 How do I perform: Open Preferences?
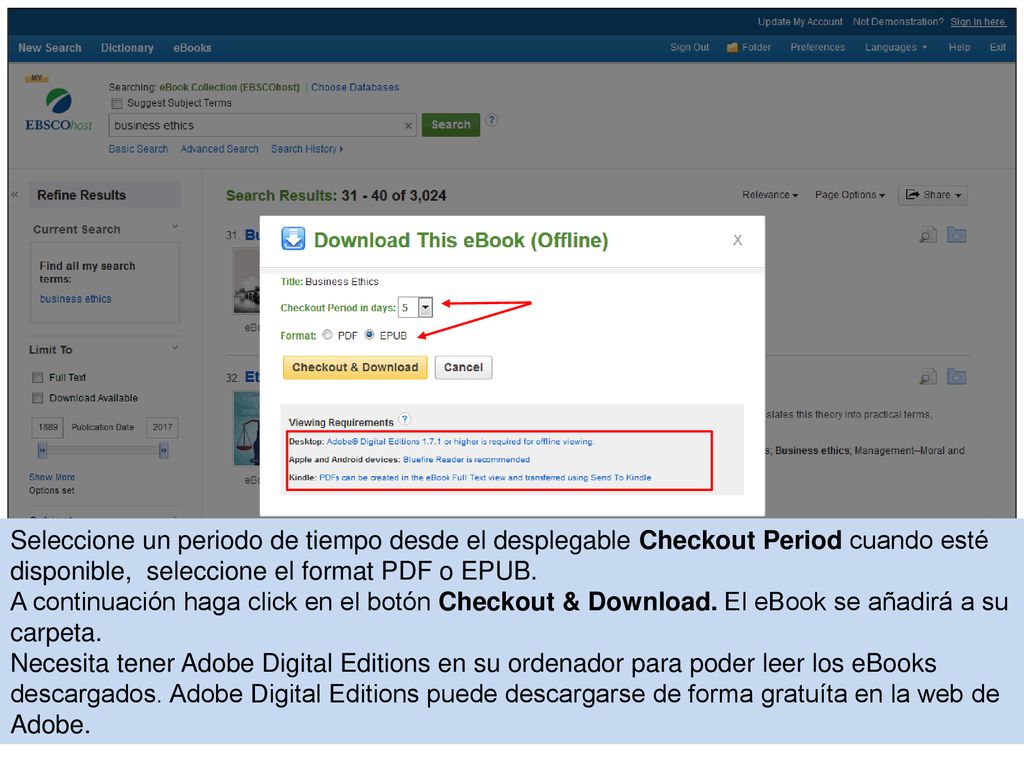coord(818,47)
